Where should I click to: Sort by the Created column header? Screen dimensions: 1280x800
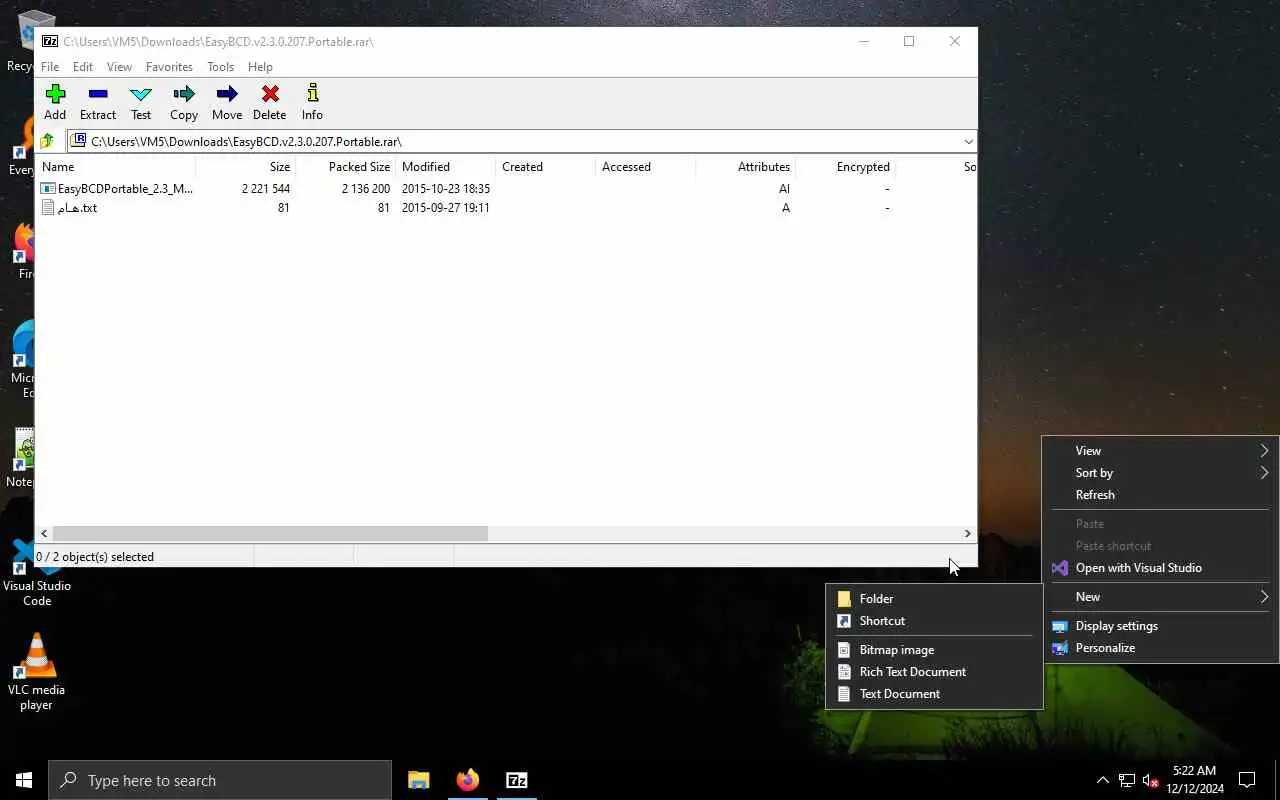[545, 167]
